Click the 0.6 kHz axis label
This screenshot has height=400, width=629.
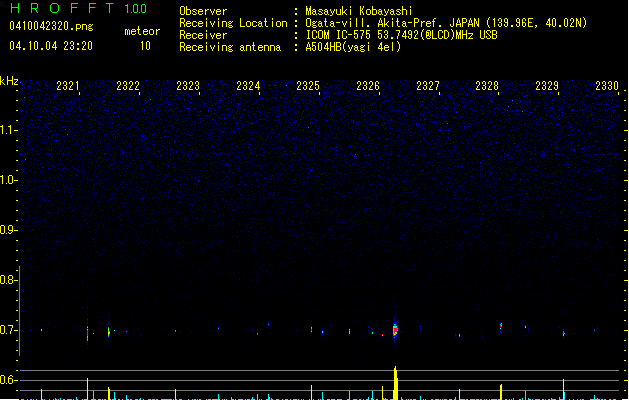(x=8, y=380)
